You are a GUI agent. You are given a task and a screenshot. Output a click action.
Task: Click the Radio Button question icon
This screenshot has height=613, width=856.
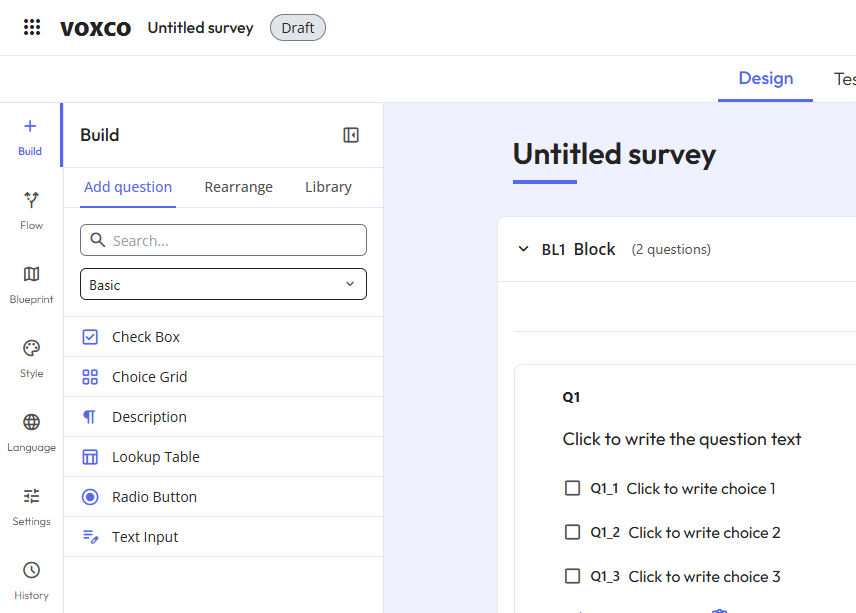pos(90,497)
